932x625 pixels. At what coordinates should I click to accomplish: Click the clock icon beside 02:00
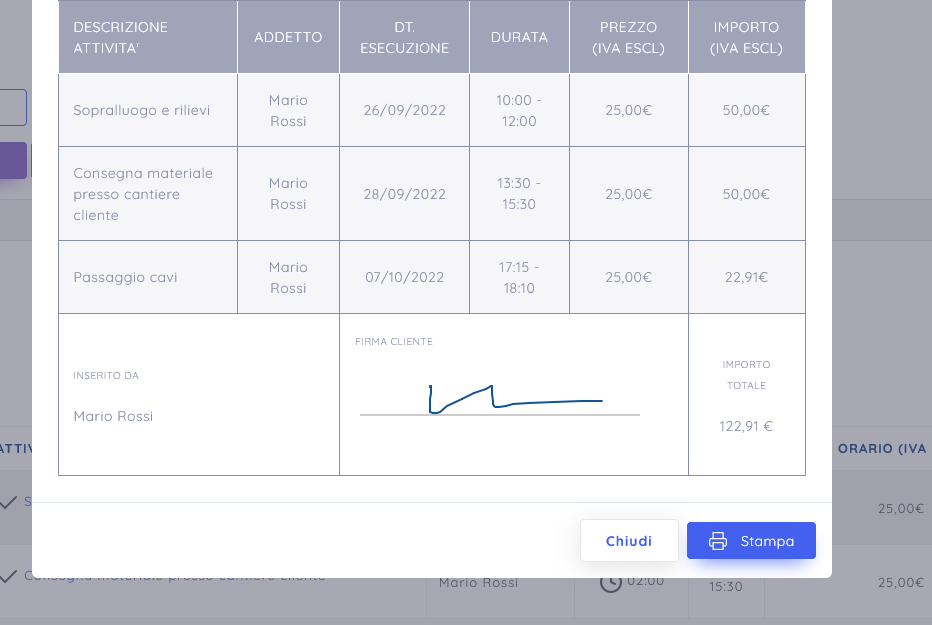610,585
